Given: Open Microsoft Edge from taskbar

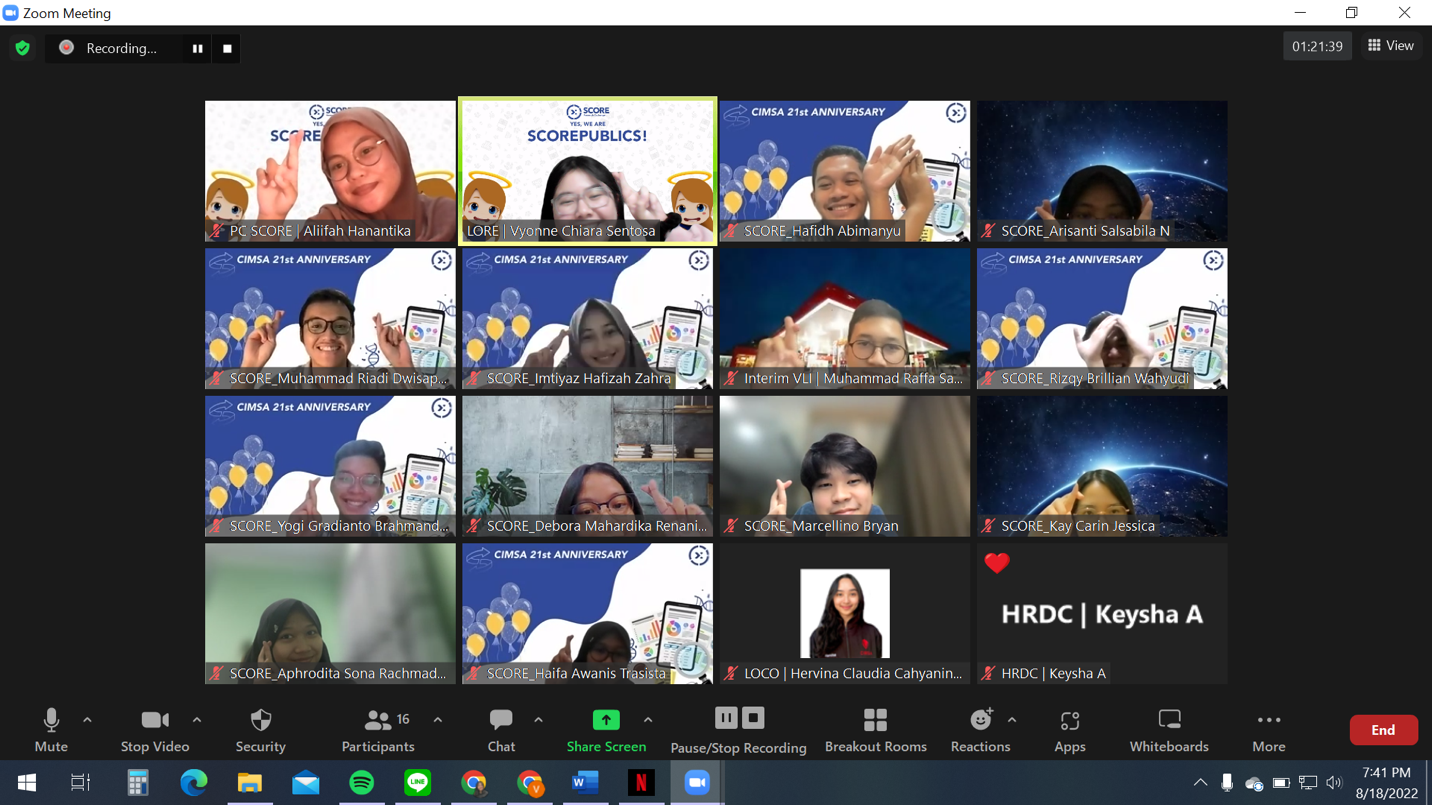Looking at the screenshot, I should pos(193,783).
